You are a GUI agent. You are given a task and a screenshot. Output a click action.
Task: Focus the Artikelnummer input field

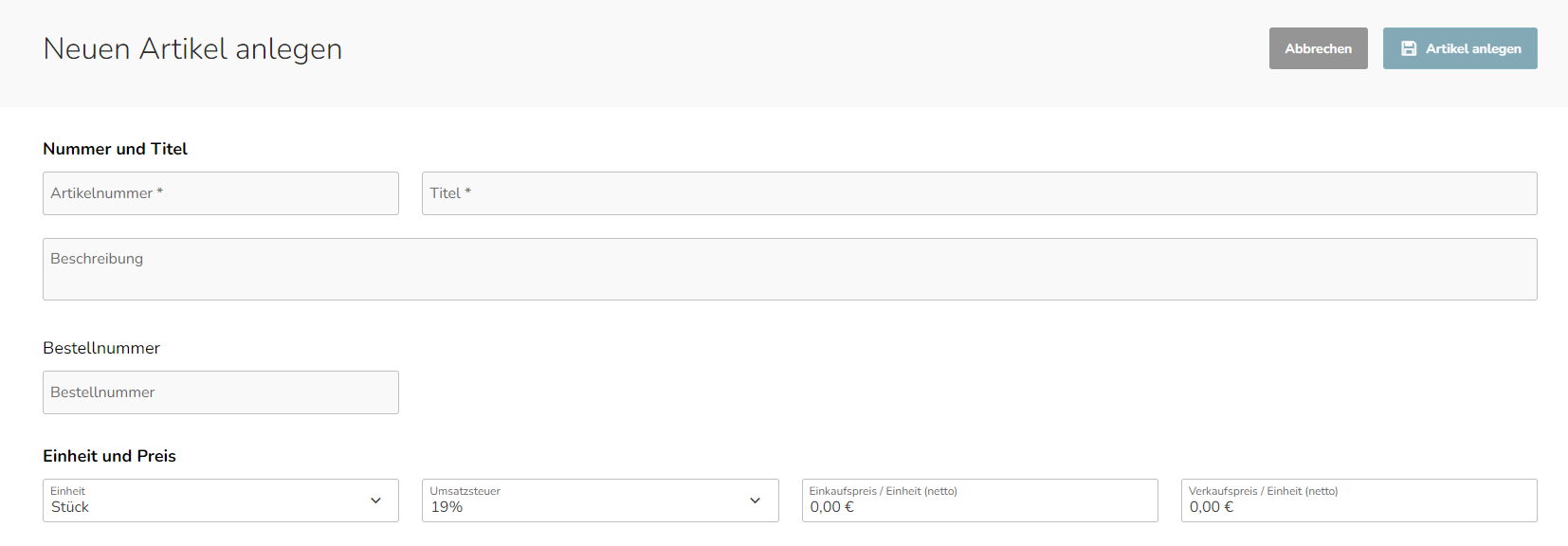[x=221, y=193]
